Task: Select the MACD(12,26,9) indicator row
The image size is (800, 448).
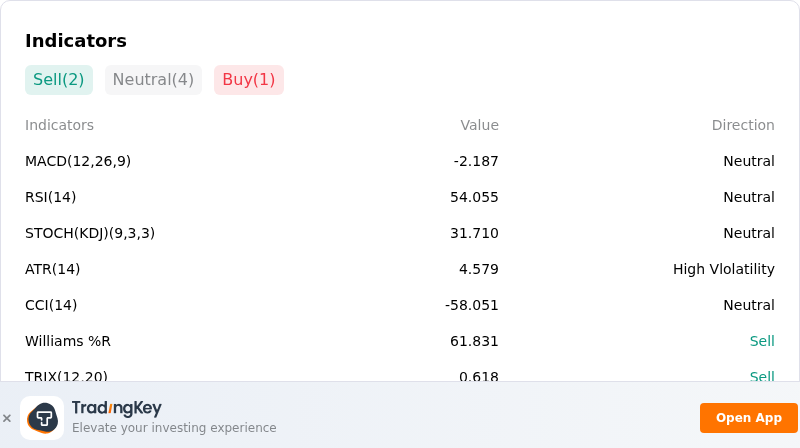Action: tap(399, 161)
